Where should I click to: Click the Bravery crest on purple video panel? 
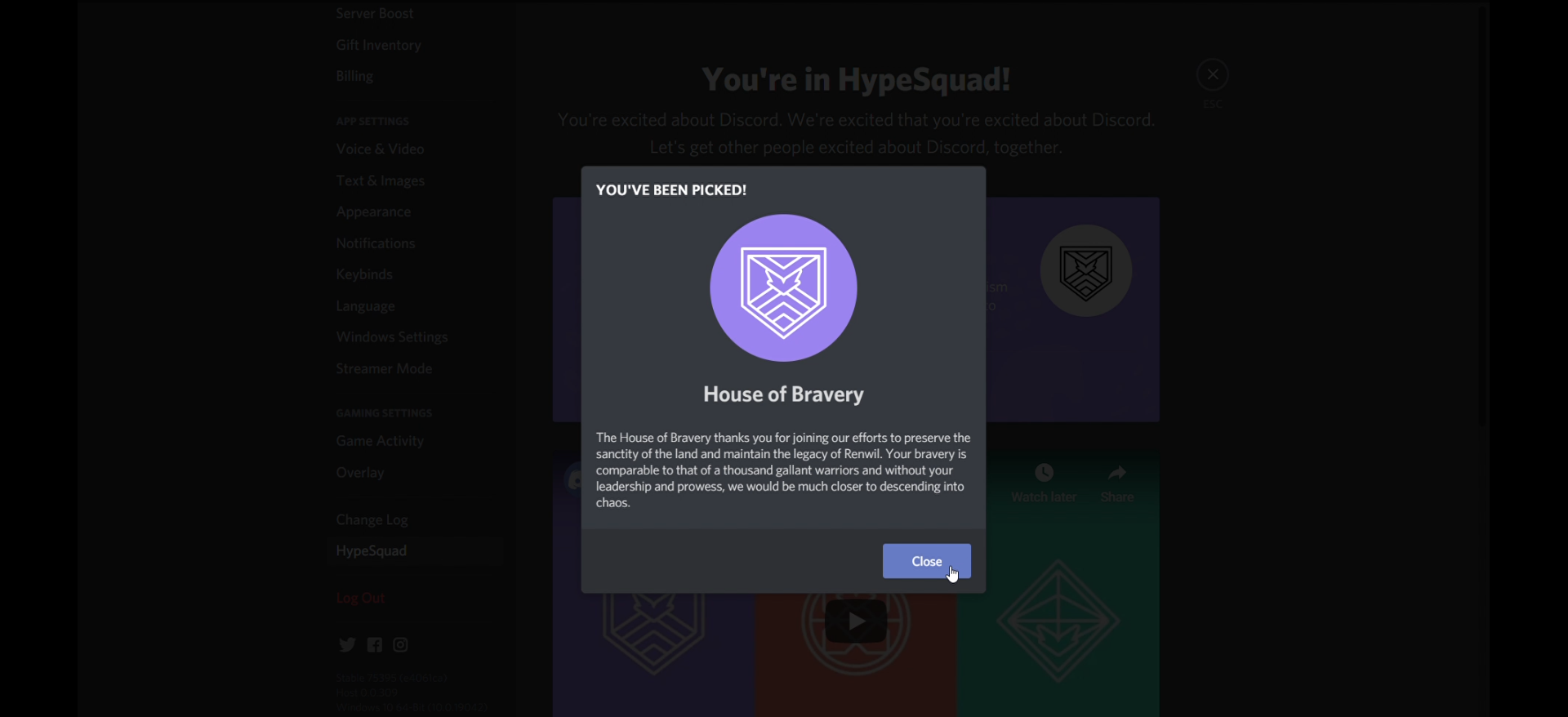(653, 634)
